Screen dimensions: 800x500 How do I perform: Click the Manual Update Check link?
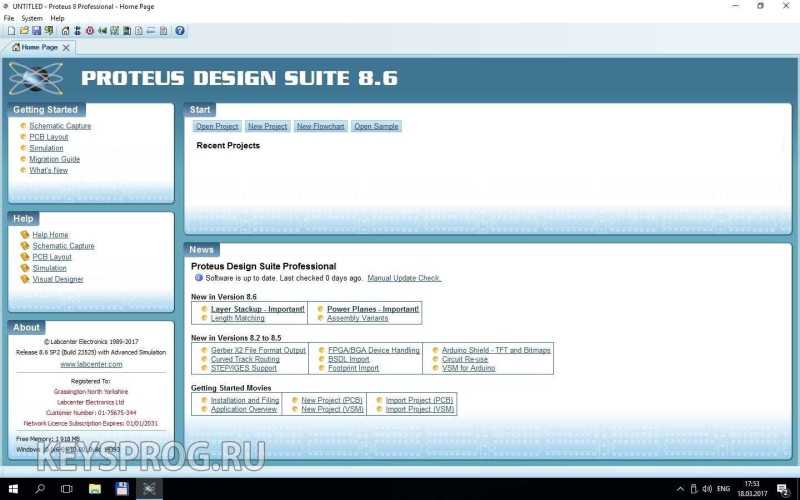click(x=404, y=279)
